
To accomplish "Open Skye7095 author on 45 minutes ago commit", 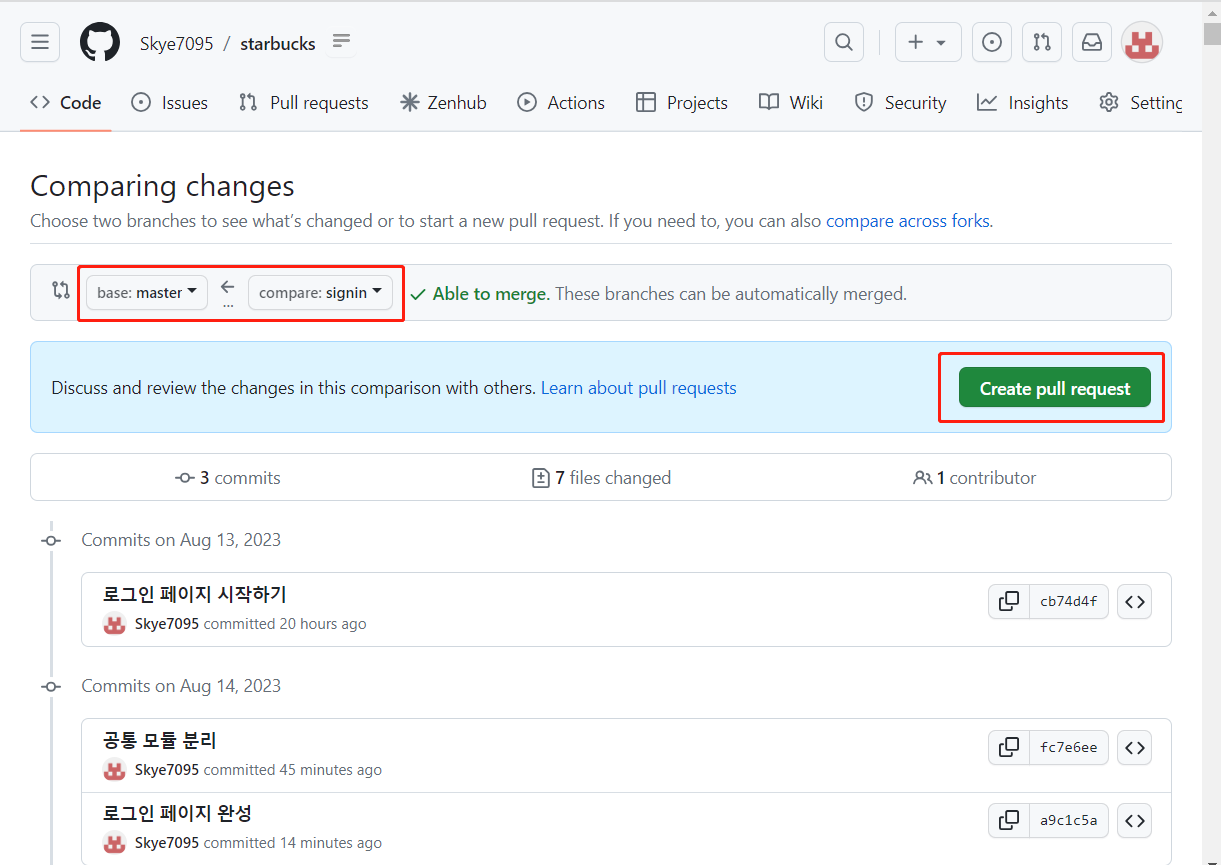I will (x=167, y=770).
